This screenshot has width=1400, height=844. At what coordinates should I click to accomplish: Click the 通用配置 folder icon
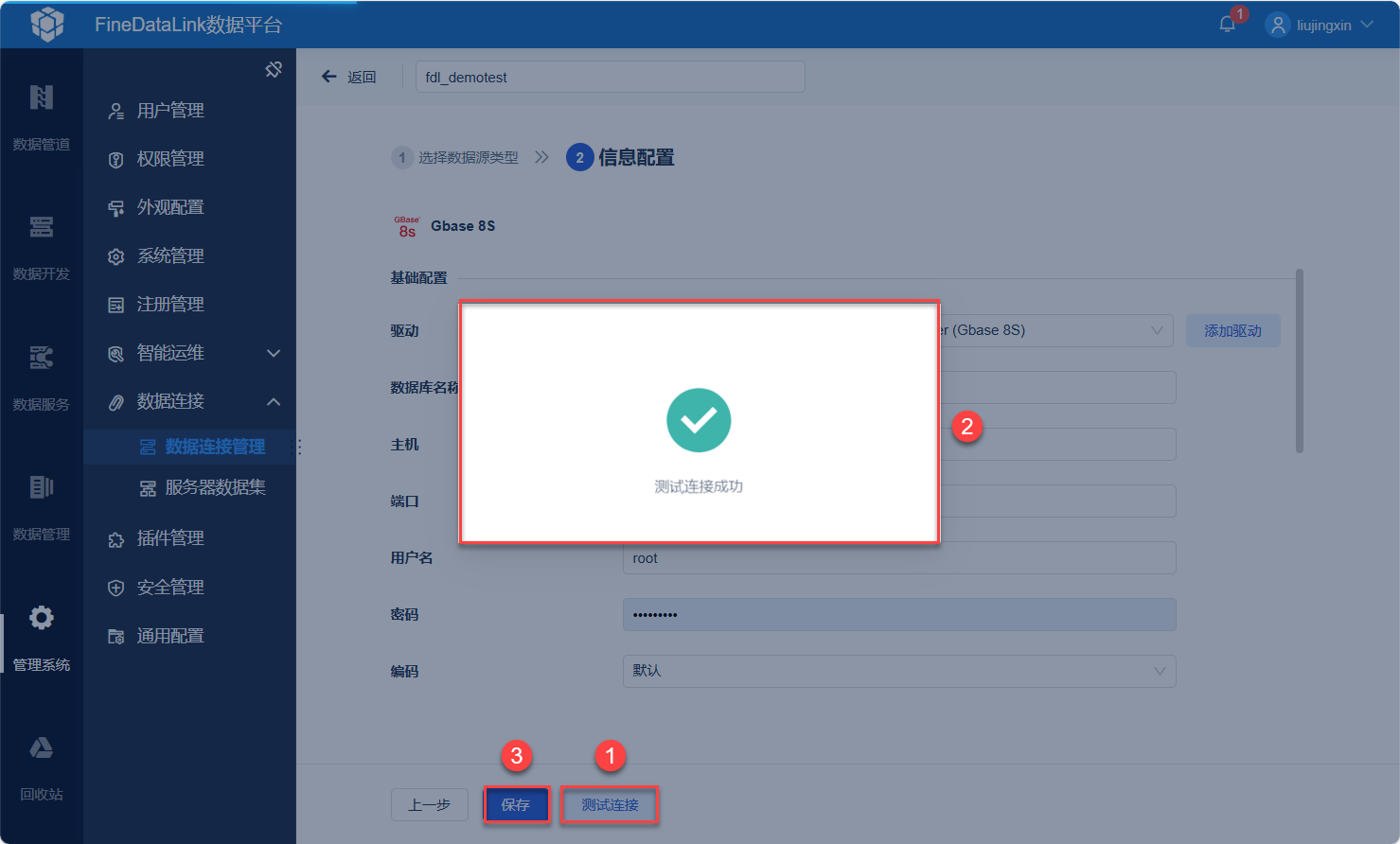pyautogui.click(x=115, y=637)
